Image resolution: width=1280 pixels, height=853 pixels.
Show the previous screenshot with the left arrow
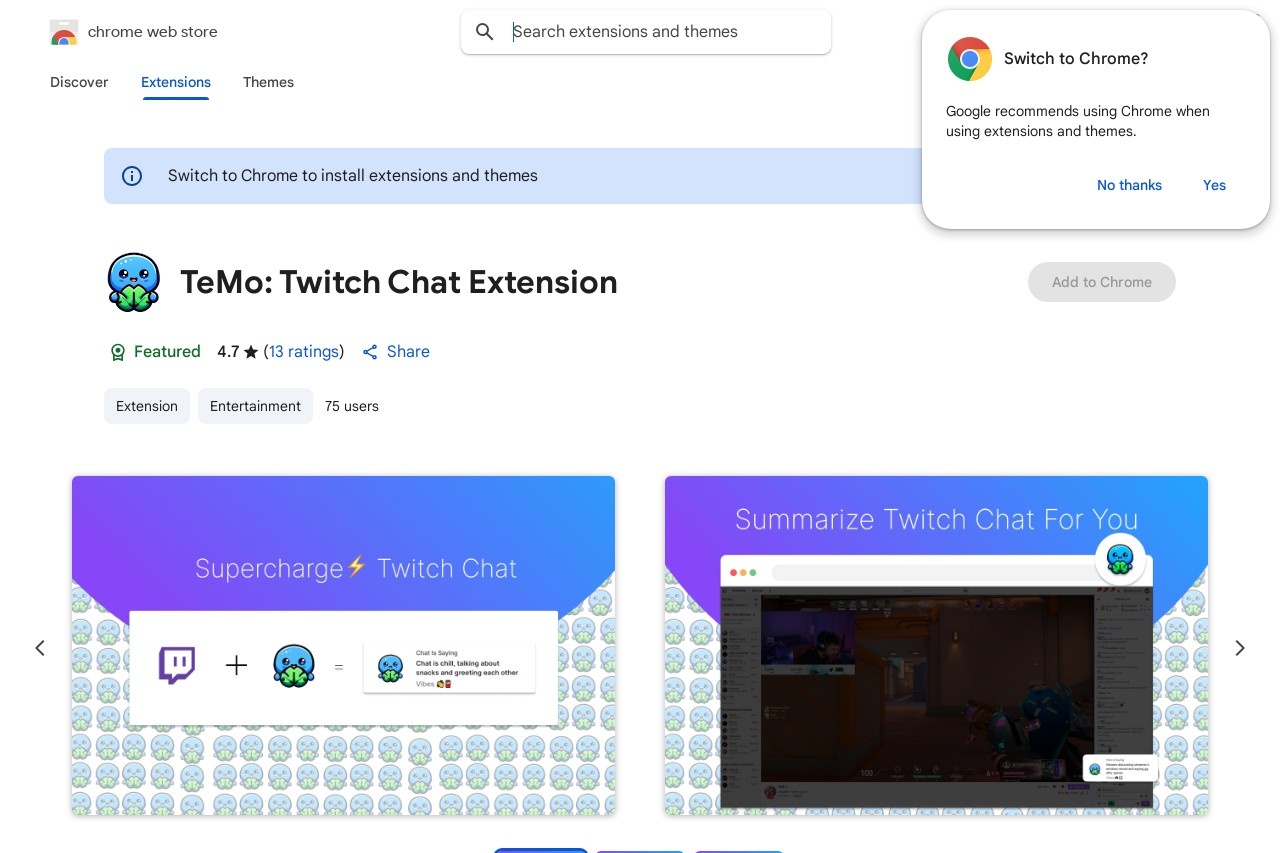point(40,648)
